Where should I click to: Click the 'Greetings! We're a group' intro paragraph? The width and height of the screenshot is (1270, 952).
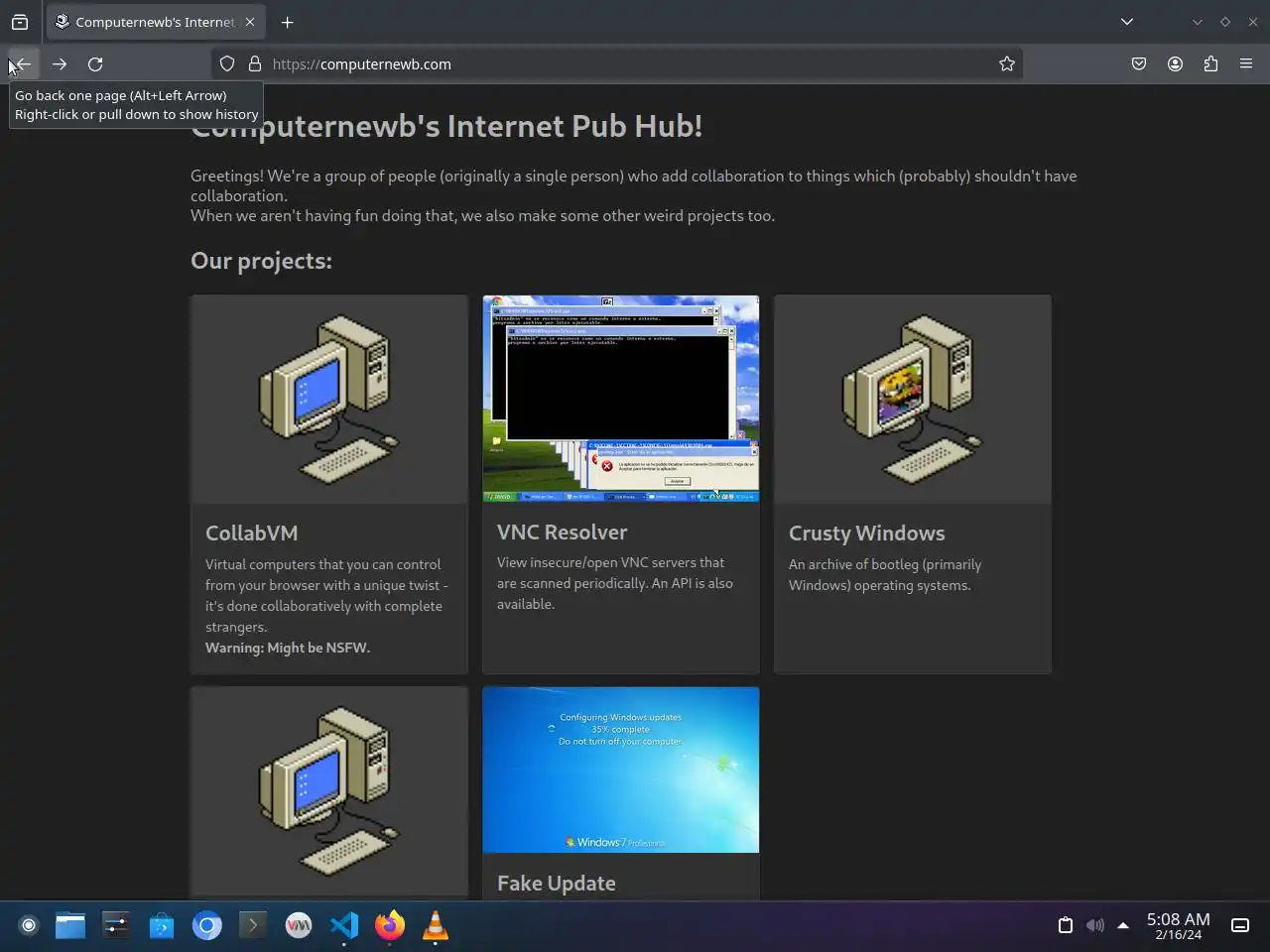pyautogui.click(x=633, y=195)
